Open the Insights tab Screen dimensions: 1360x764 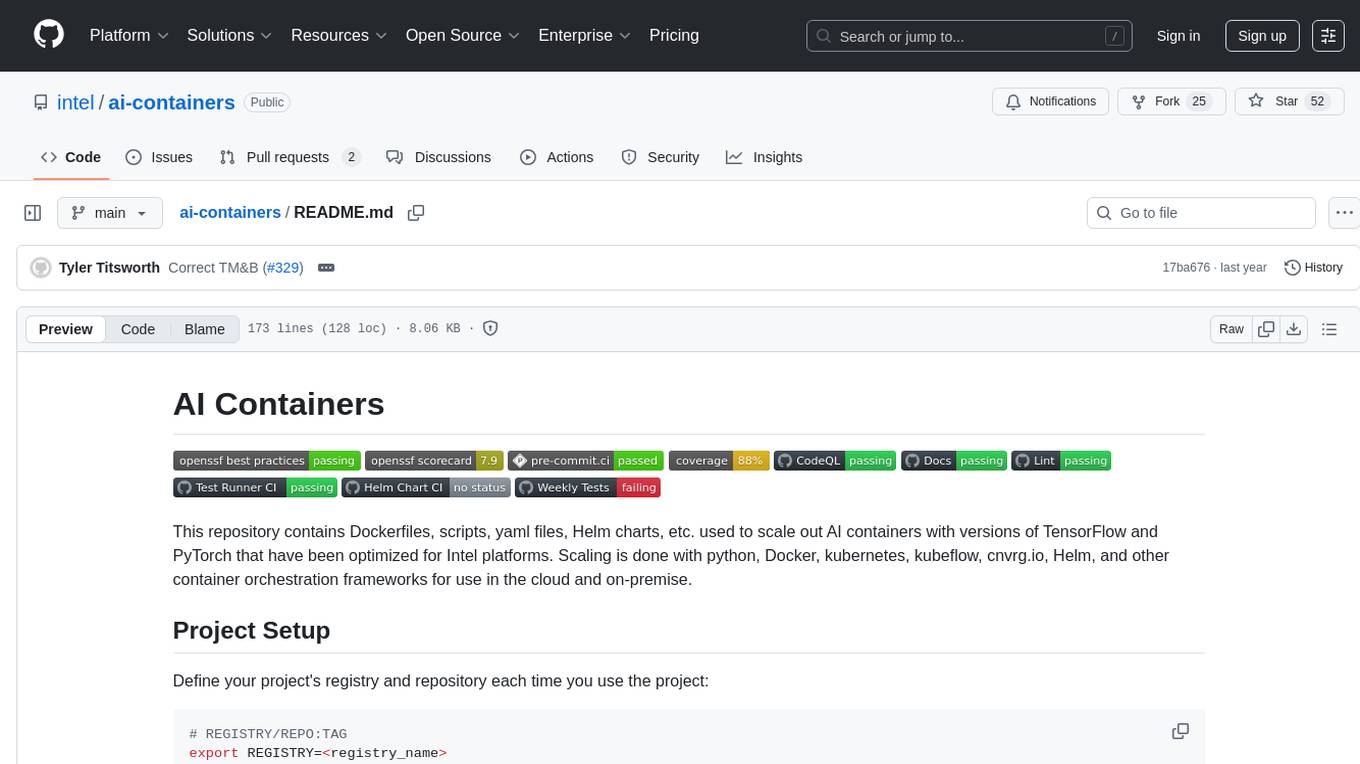[764, 157]
